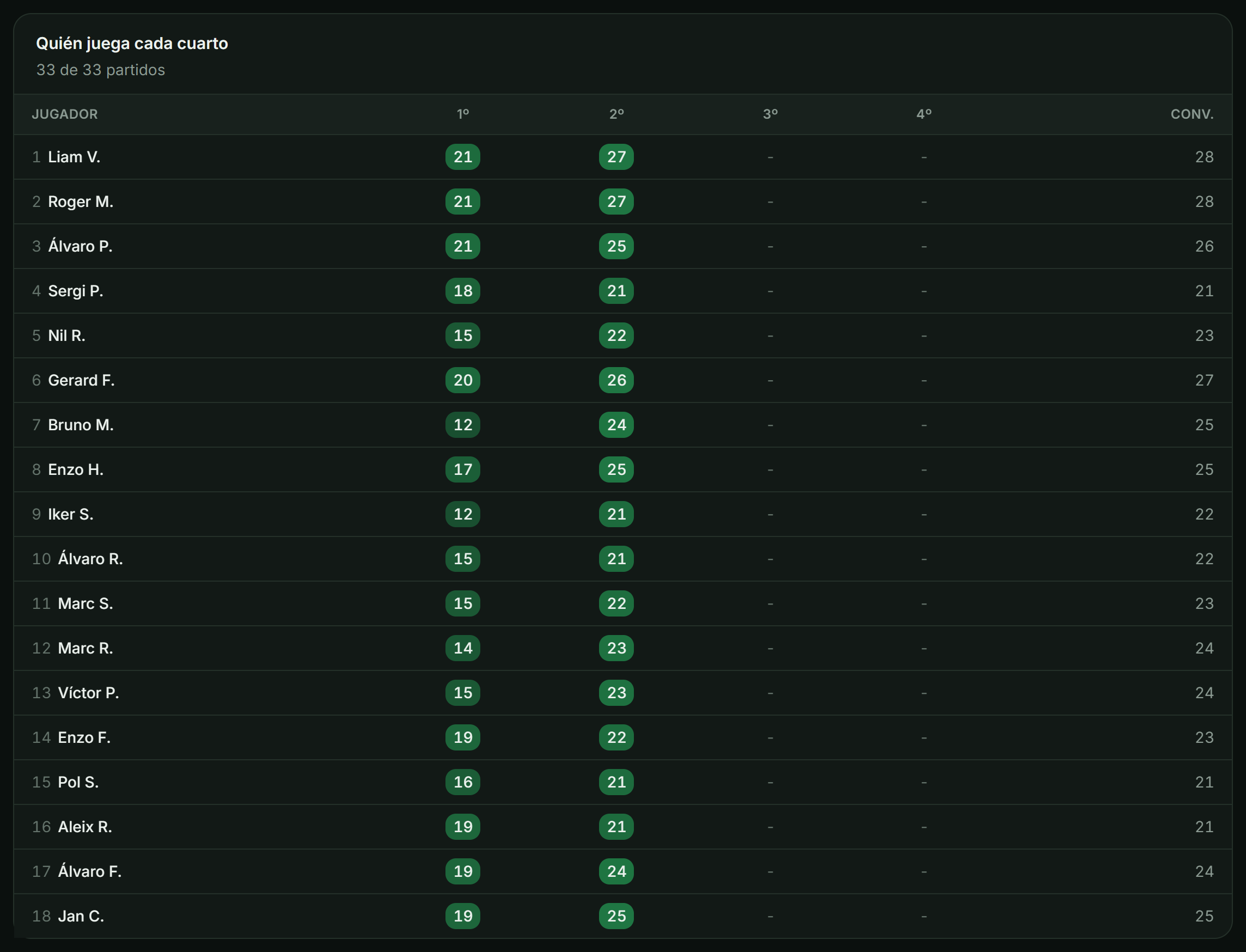Click Pol S.'s first quarter badge 16
The height and width of the screenshot is (952, 1246).
[x=463, y=782]
